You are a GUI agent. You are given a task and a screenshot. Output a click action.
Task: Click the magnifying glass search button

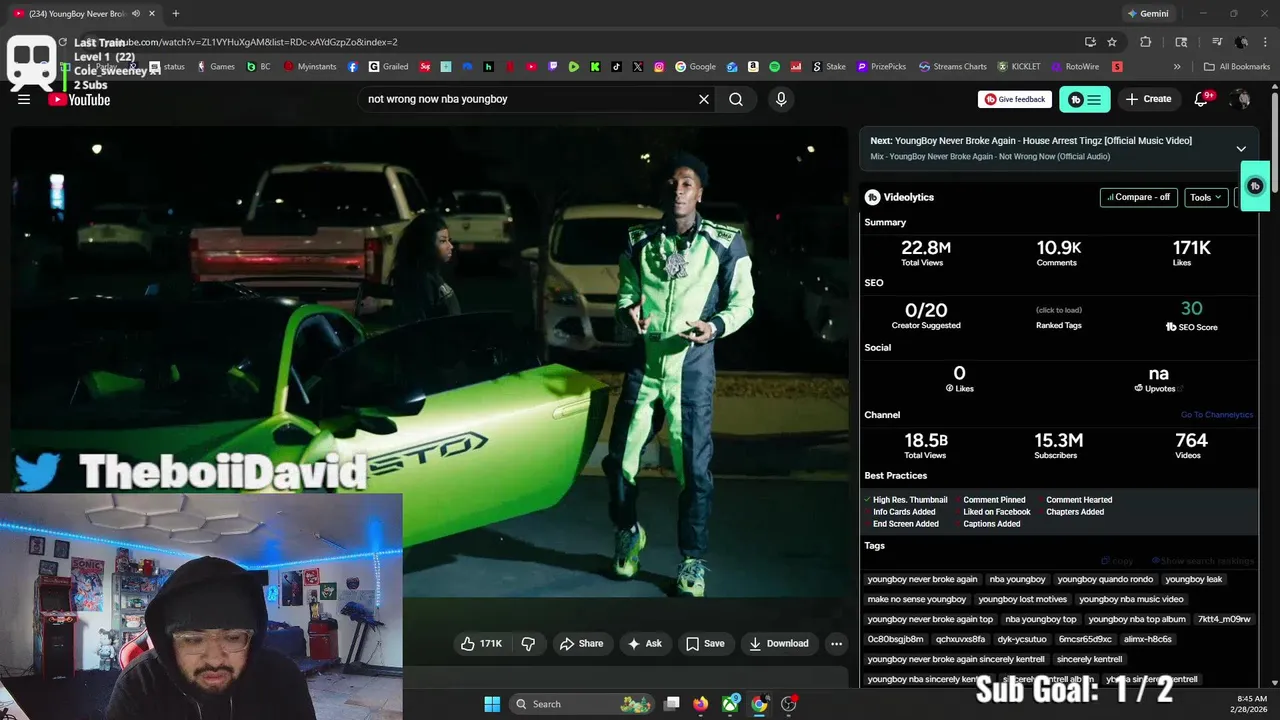tap(736, 99)
